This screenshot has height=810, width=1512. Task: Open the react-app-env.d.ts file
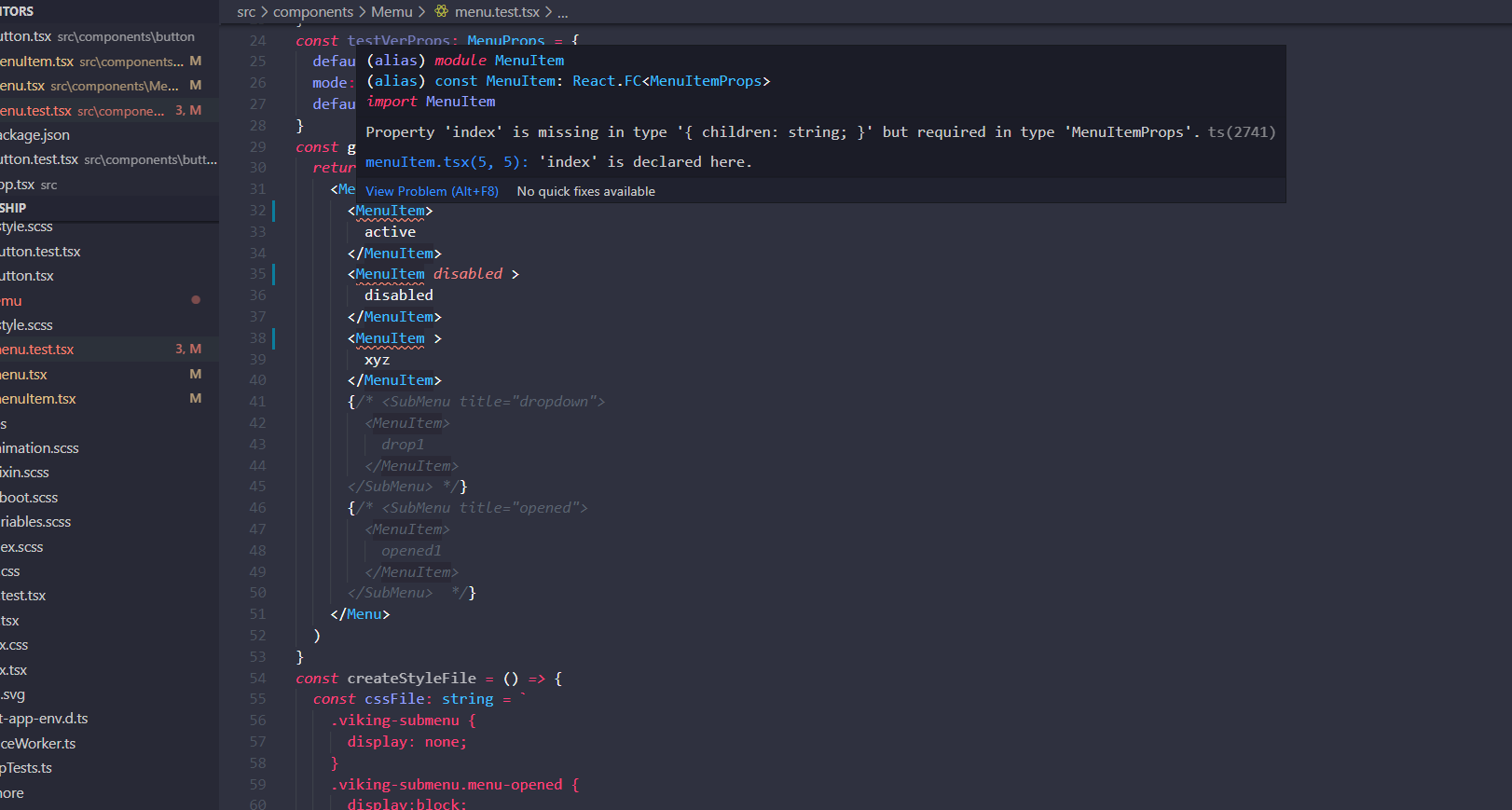pos(109,719)
